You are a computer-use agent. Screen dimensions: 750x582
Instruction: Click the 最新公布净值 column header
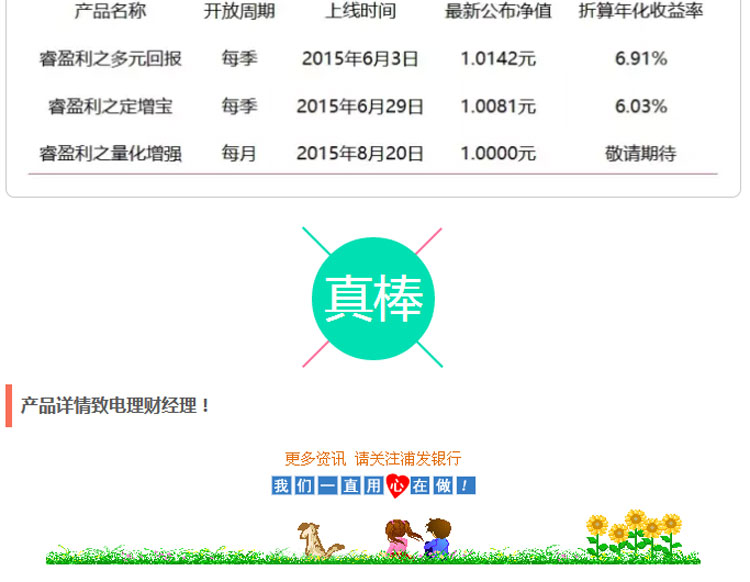(x=498, y=12)
